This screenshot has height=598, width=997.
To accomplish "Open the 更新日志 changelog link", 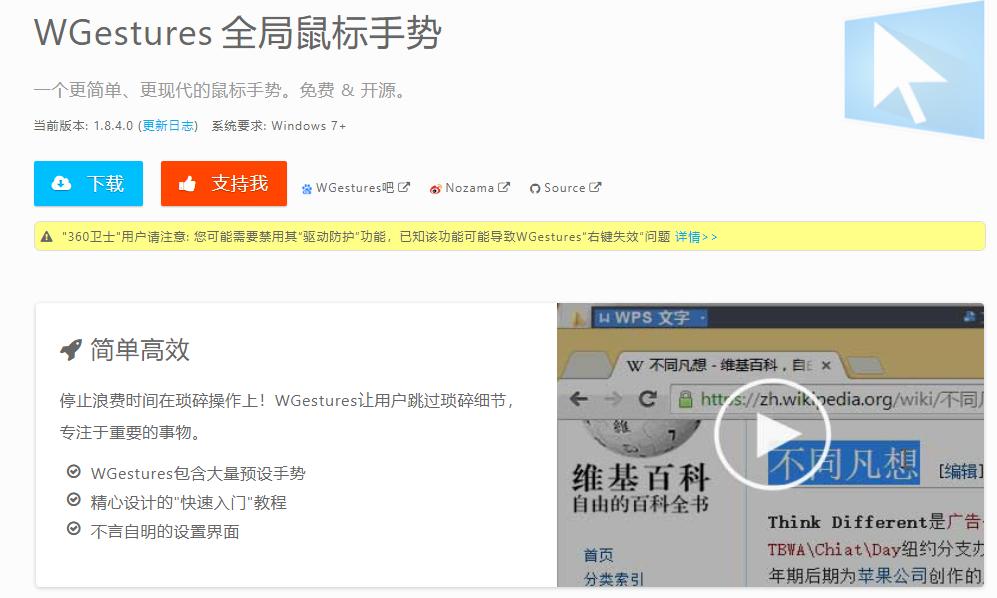I will (x=167, y=128).
